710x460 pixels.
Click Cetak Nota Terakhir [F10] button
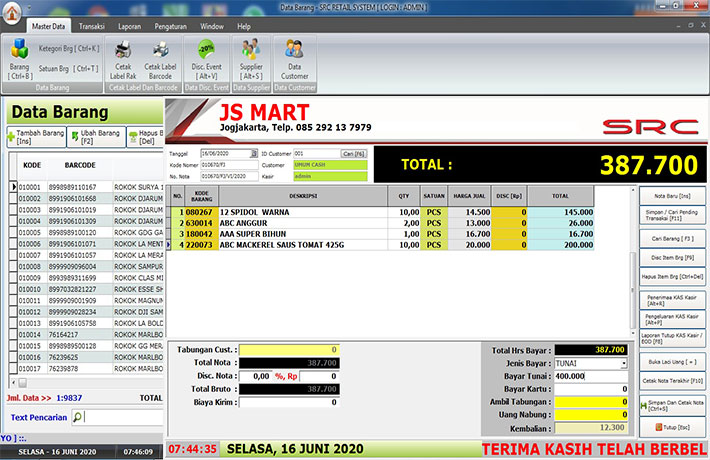click(672, 381)
